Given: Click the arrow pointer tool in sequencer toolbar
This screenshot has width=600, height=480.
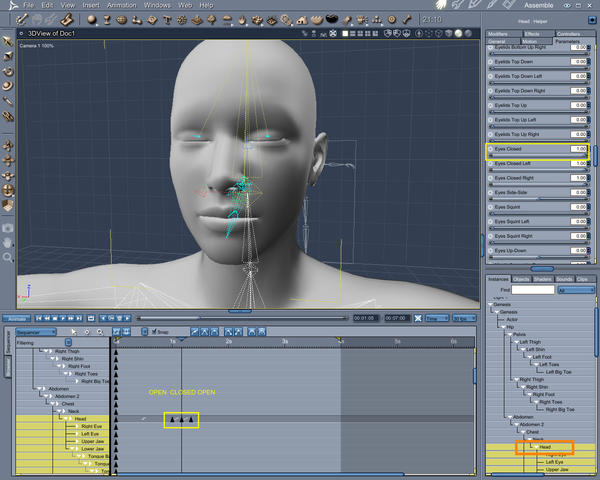Looking at the screenshot, I should click(74, 331).
